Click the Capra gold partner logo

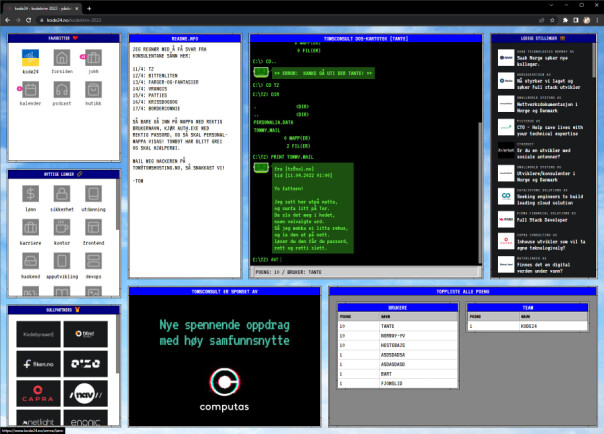(38, 394)
